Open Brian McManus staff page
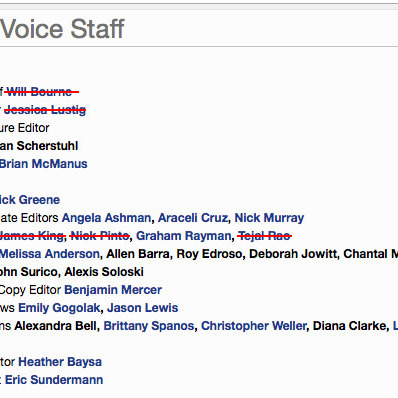Screen dimensions: 398x398 [x=43, y=164]
